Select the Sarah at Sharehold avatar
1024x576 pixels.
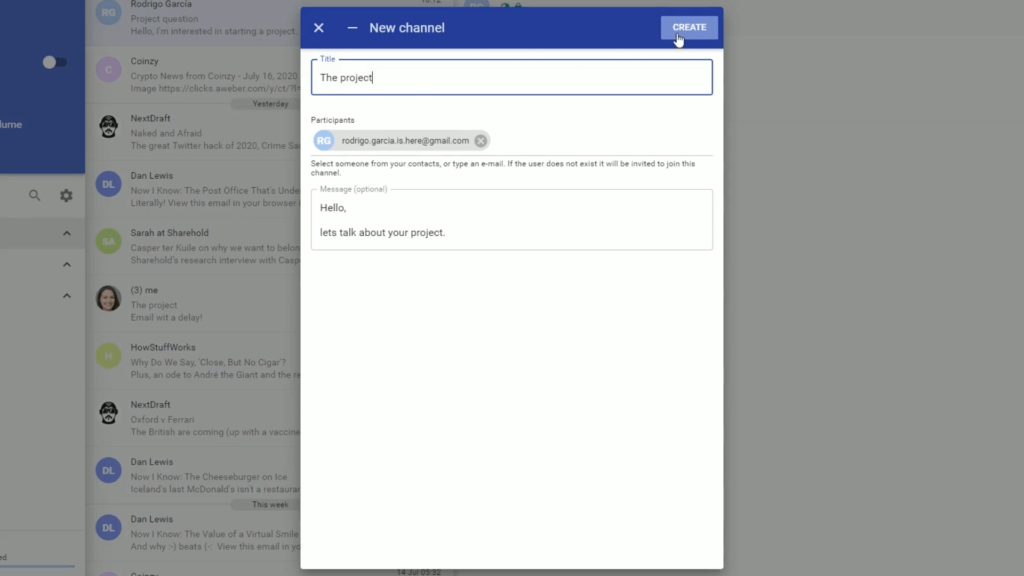(x=108, y=241)
